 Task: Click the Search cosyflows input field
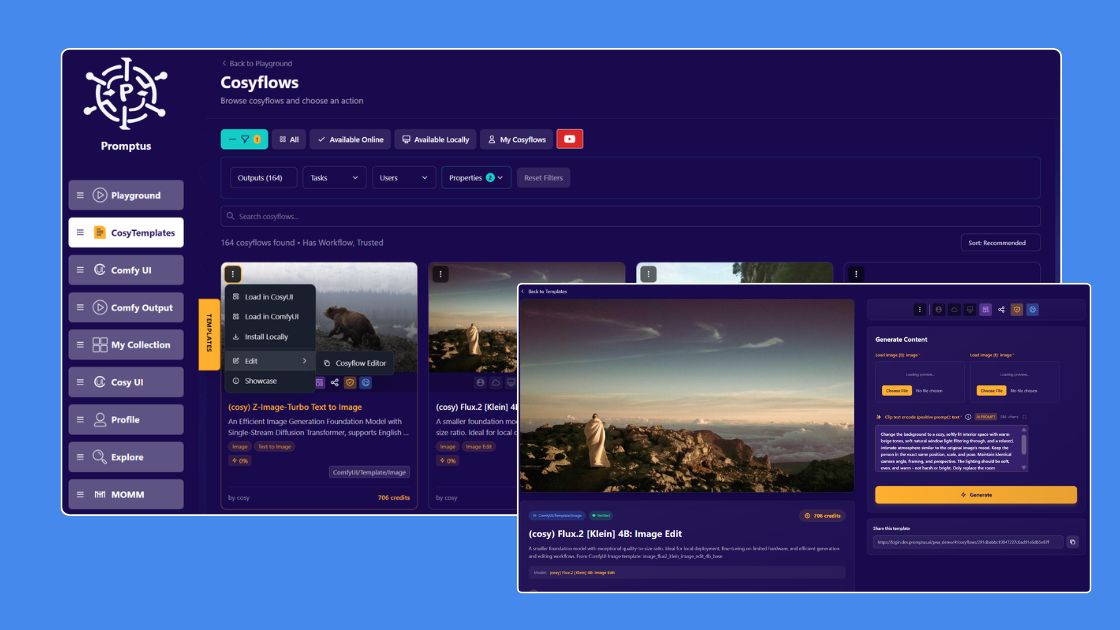628,215
